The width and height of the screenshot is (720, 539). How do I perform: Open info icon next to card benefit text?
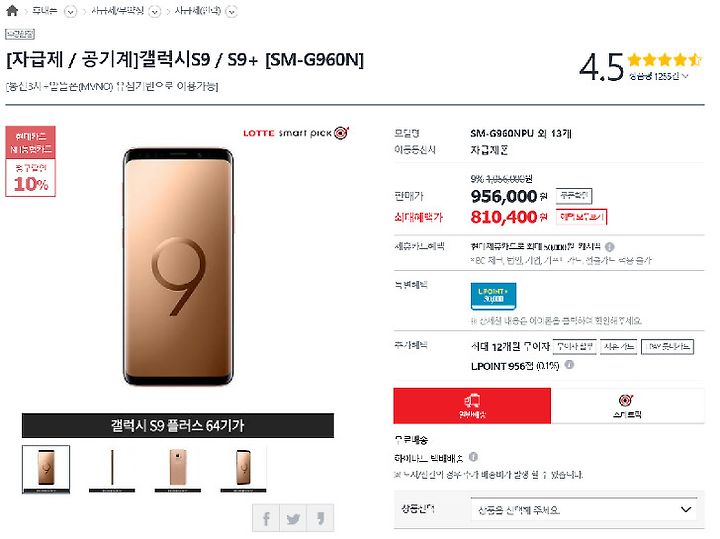click(x=610, y=247)
